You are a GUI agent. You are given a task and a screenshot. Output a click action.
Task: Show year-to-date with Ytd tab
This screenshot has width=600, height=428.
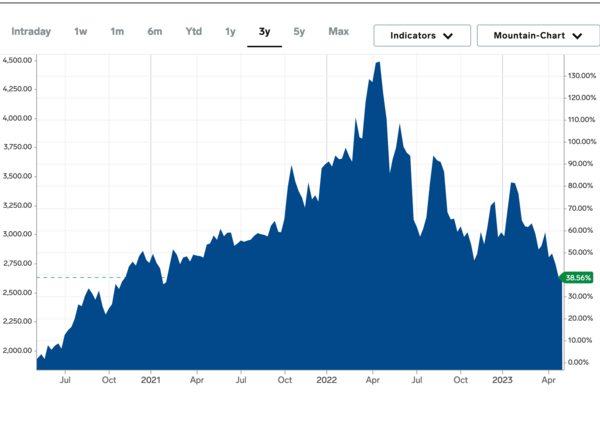click(193, 32)
